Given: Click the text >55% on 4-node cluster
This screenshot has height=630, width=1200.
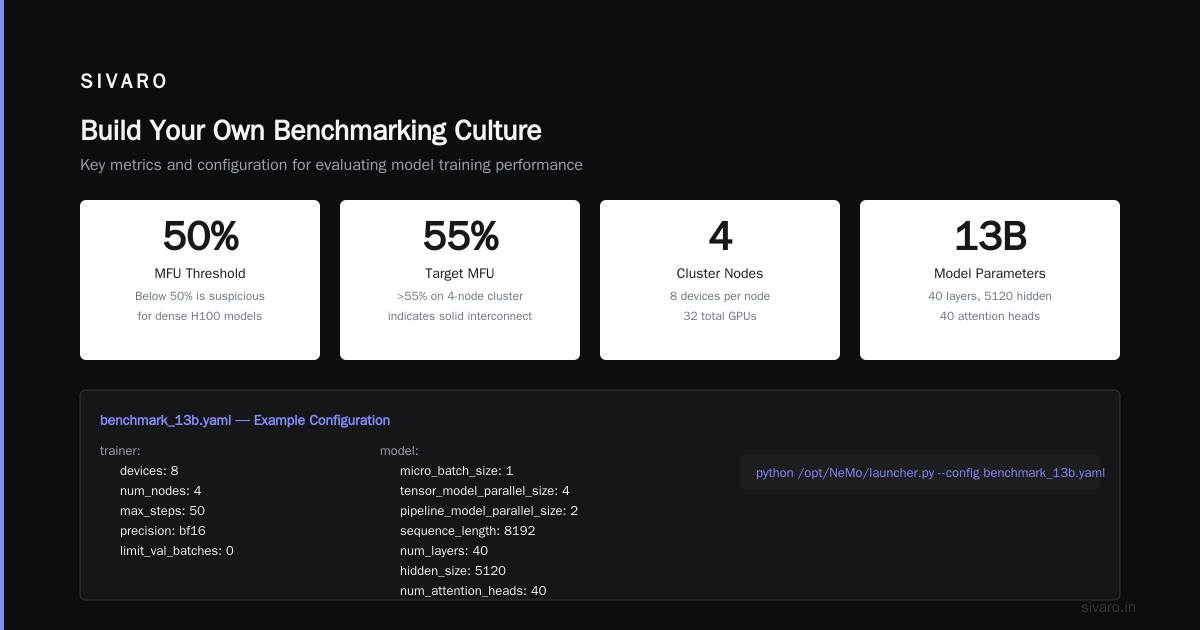Looking at the screenshot, I should pos(460,296).
